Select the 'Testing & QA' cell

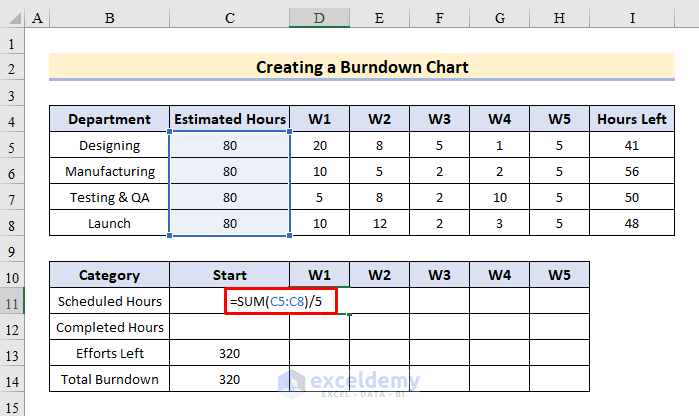[109, 197]
